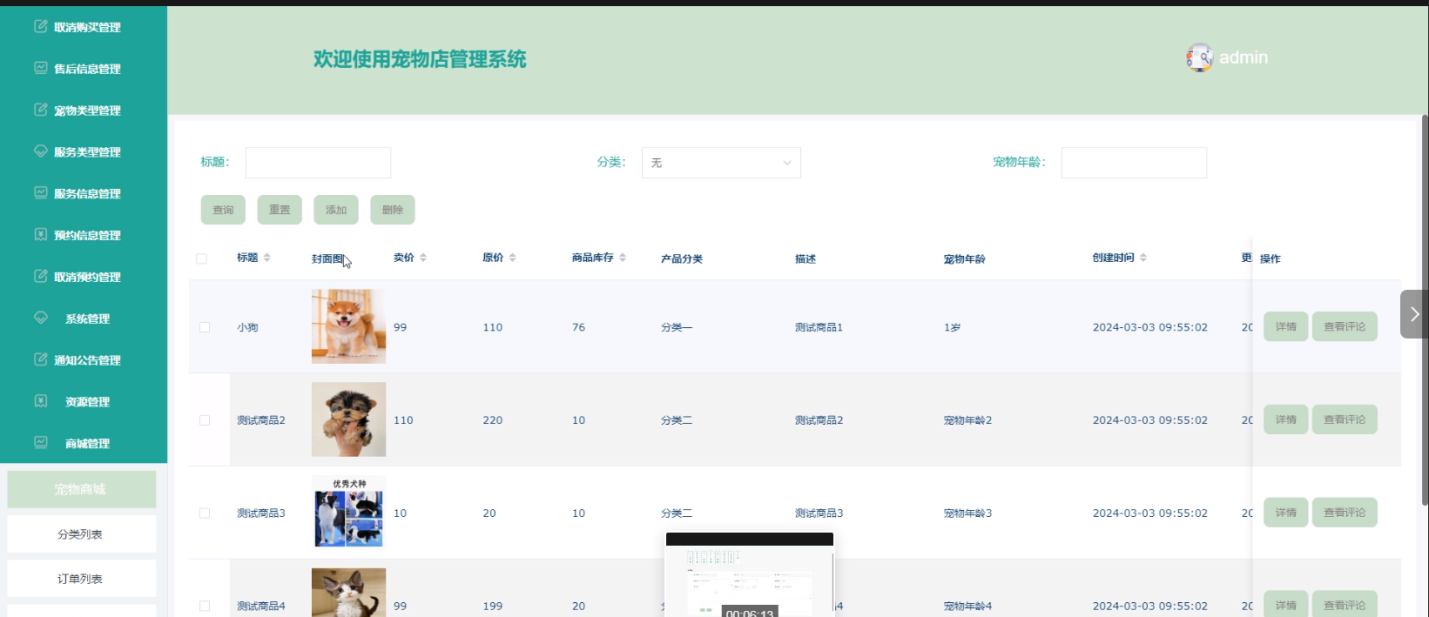The image size is (1429, 617).
Task: Click the 售后信息管理 sidebar icon
Action: [x=41, y=69]
